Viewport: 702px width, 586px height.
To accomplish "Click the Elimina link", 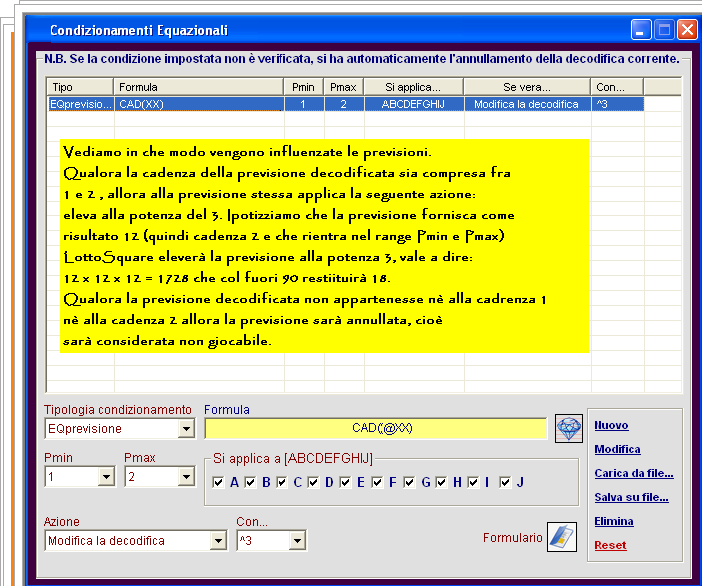I will [614, 522].
